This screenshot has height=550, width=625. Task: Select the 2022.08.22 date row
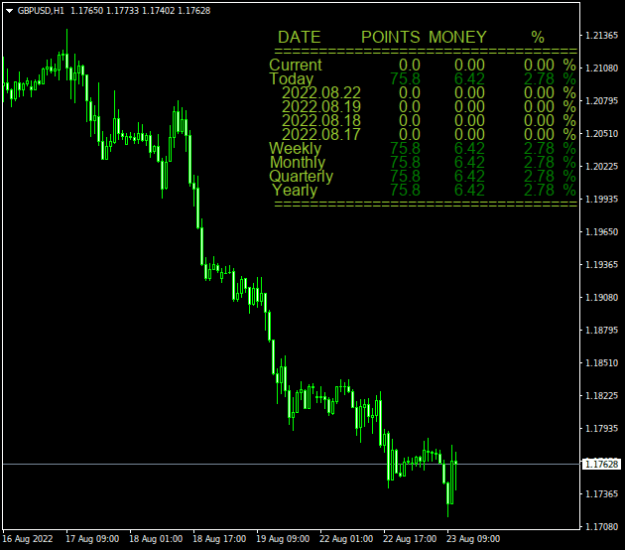tap(321, 93)
